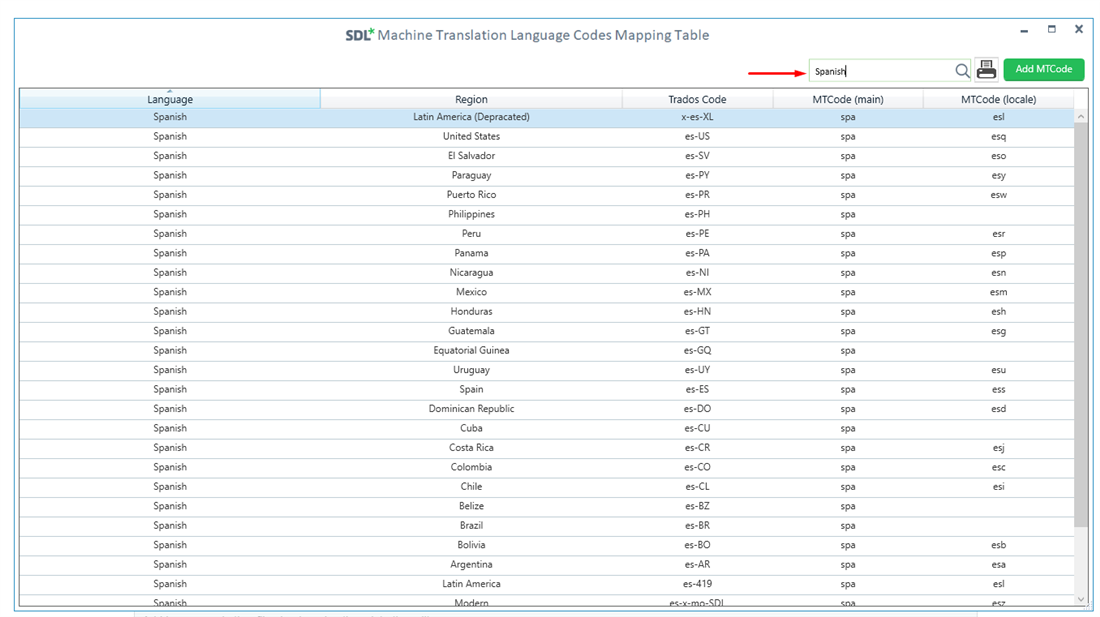This screenshot has width=1100, height=617.
Task: Select the Costa Rica region cell
Action: coord(471,448)
